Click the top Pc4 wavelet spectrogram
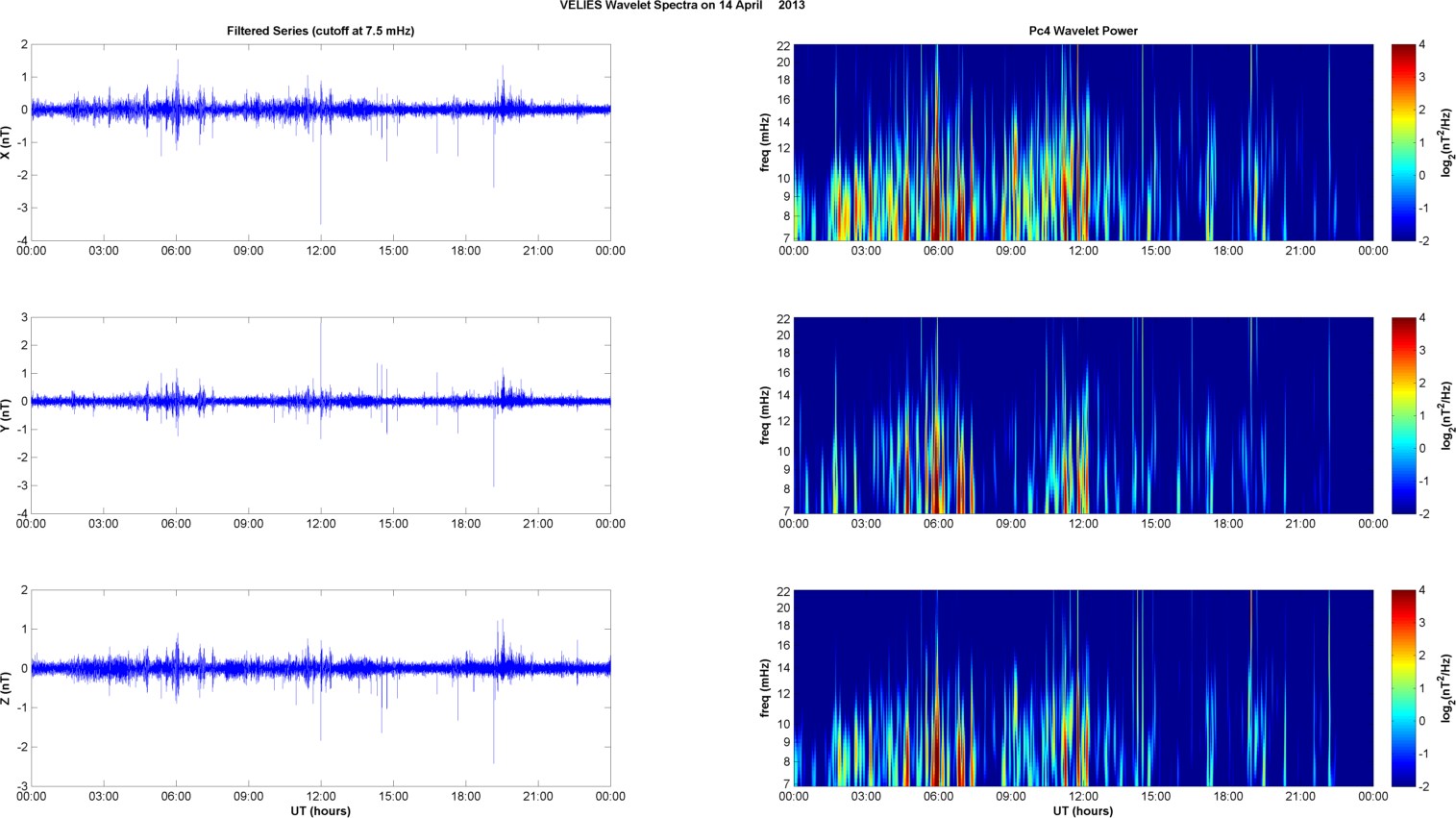The width and height of the screenshot is (1456, 818). coord(1083,142)
